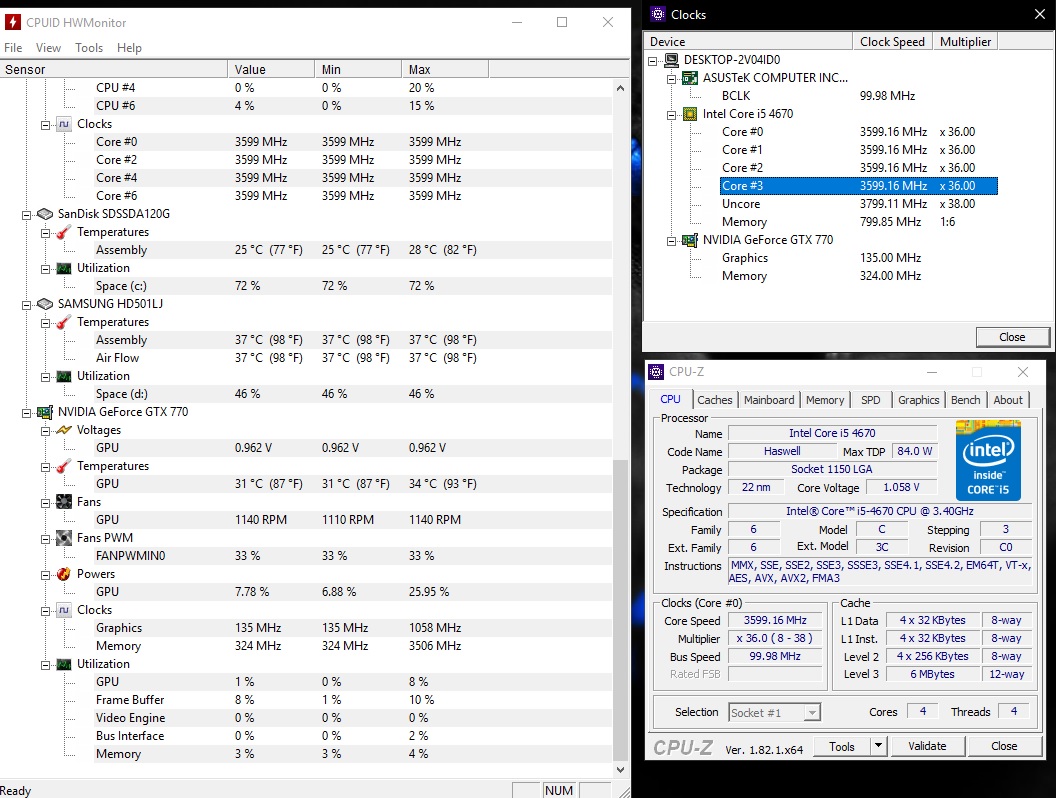
Task: Click the Voltages lightning icon under GTX 770
Action: point(64,430)
